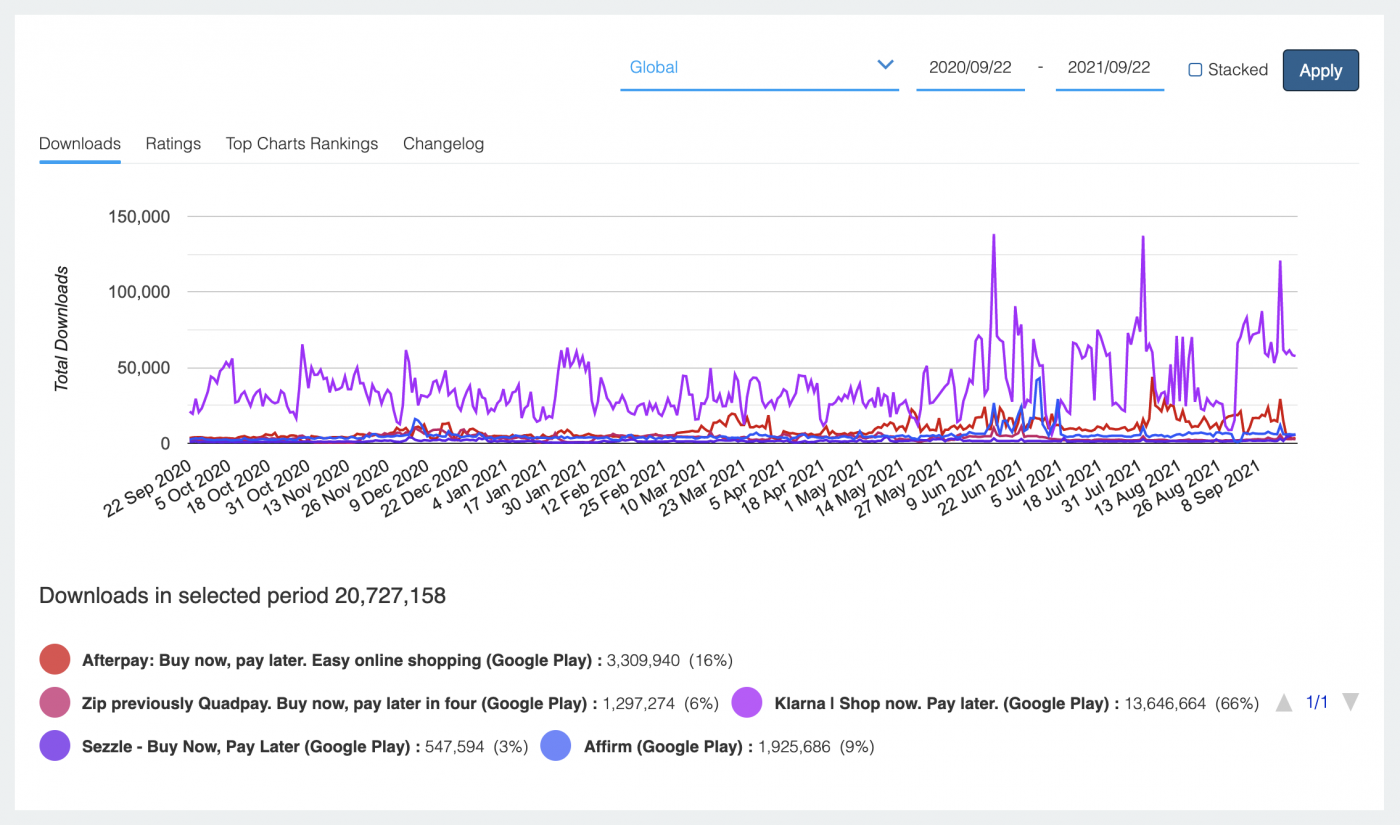Click the dropdown chevron on the Global selector
Image resolution: width=1400 pixels, height=825 pixels.
[885, 64]
